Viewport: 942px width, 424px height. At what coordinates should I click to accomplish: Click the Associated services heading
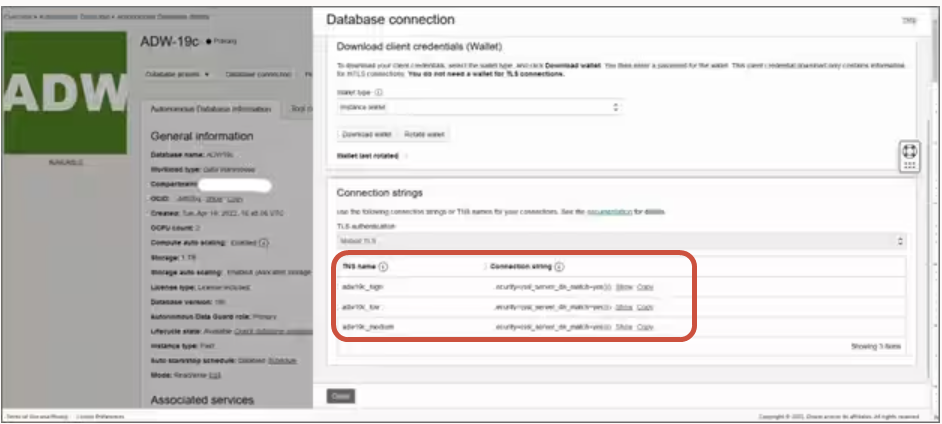(x=202, y=400)
